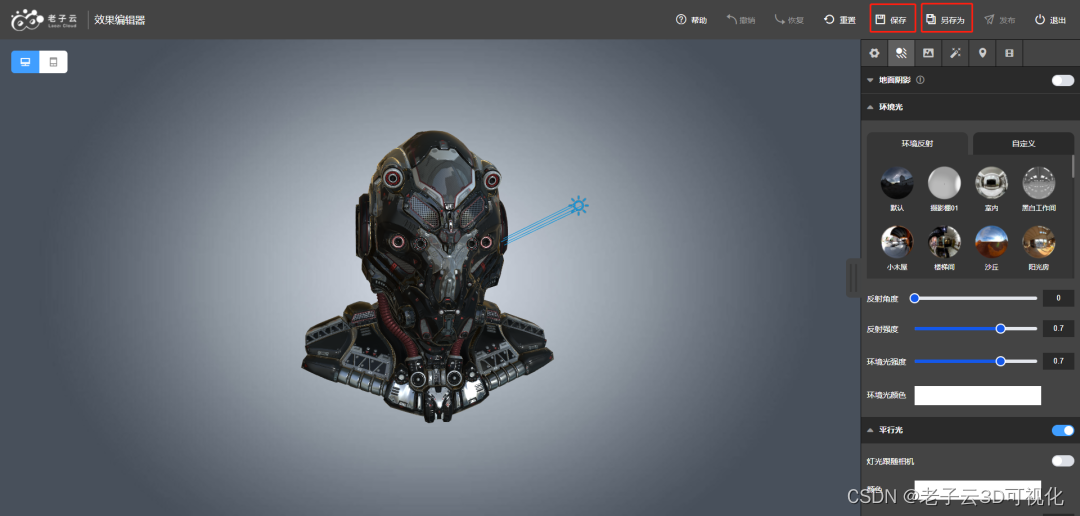The image size is (1080, 516).
Task: Open 帮助 (help)
Action: tap(692, 20)
